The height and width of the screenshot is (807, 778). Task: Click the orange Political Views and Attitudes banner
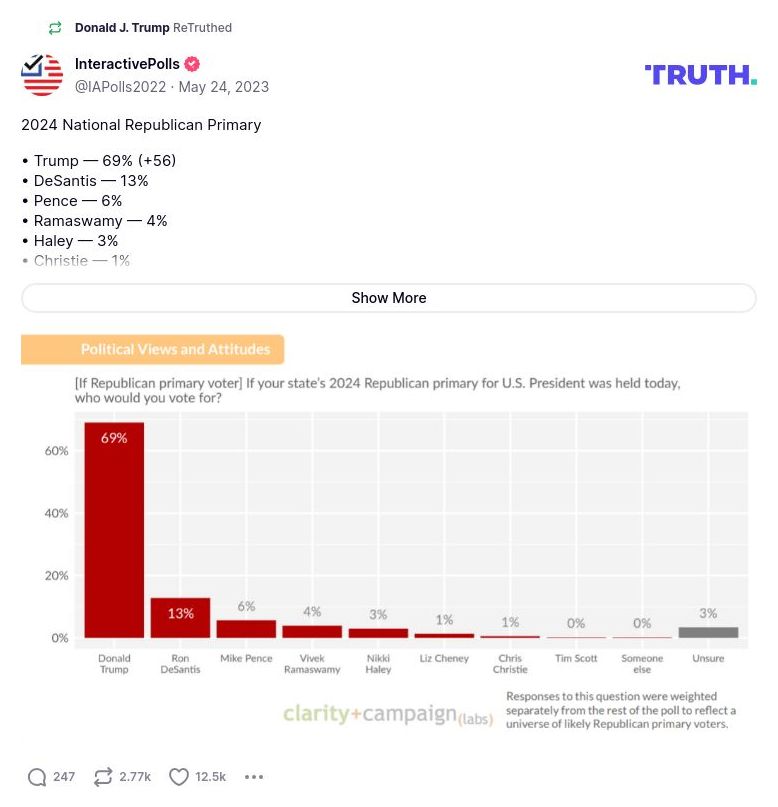(152, 349)
